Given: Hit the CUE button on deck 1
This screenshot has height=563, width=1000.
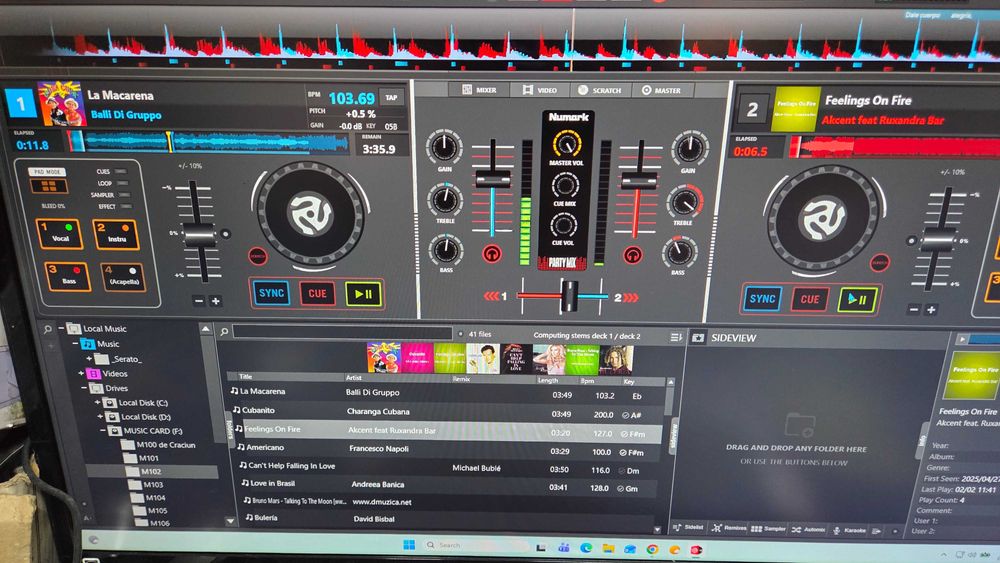Looking at the screenshot, I should [317, 293].
